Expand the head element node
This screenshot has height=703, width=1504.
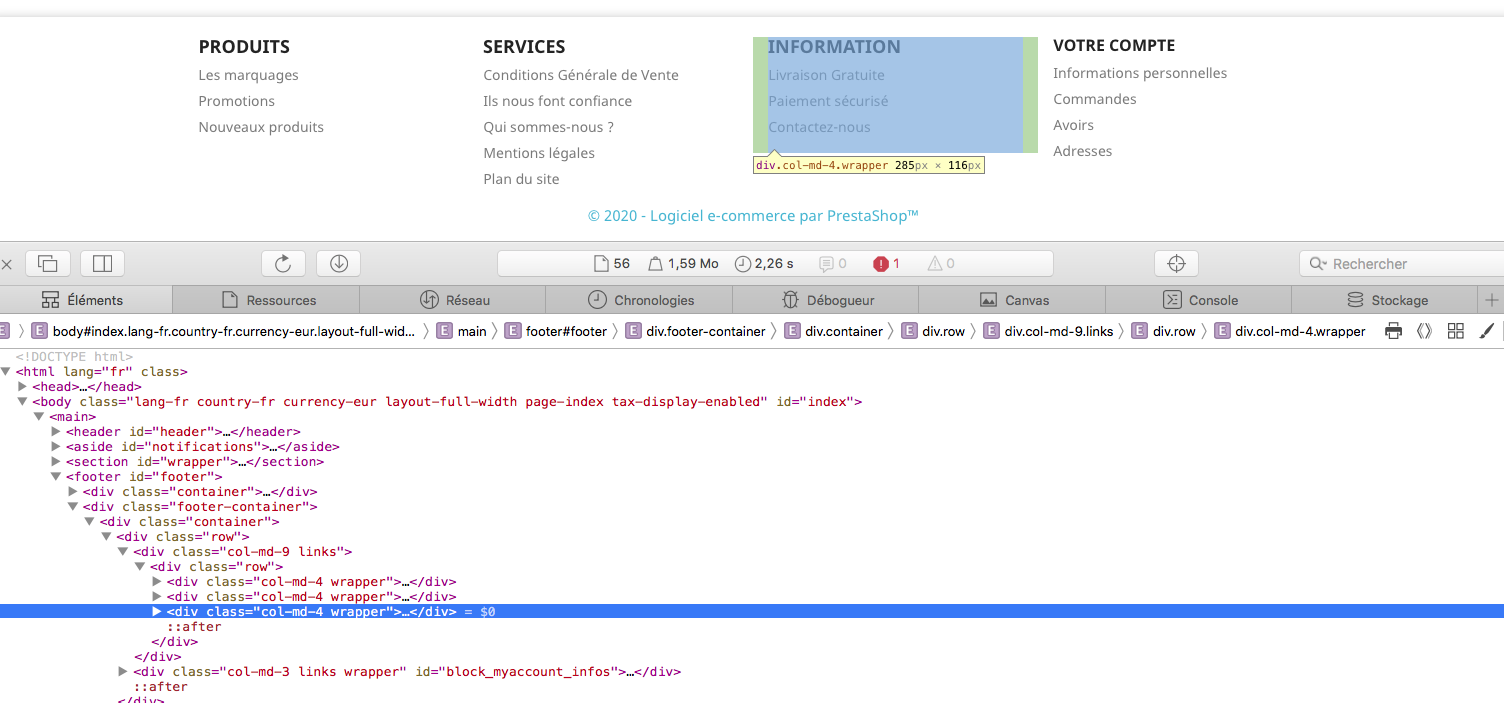pos(23,387)
